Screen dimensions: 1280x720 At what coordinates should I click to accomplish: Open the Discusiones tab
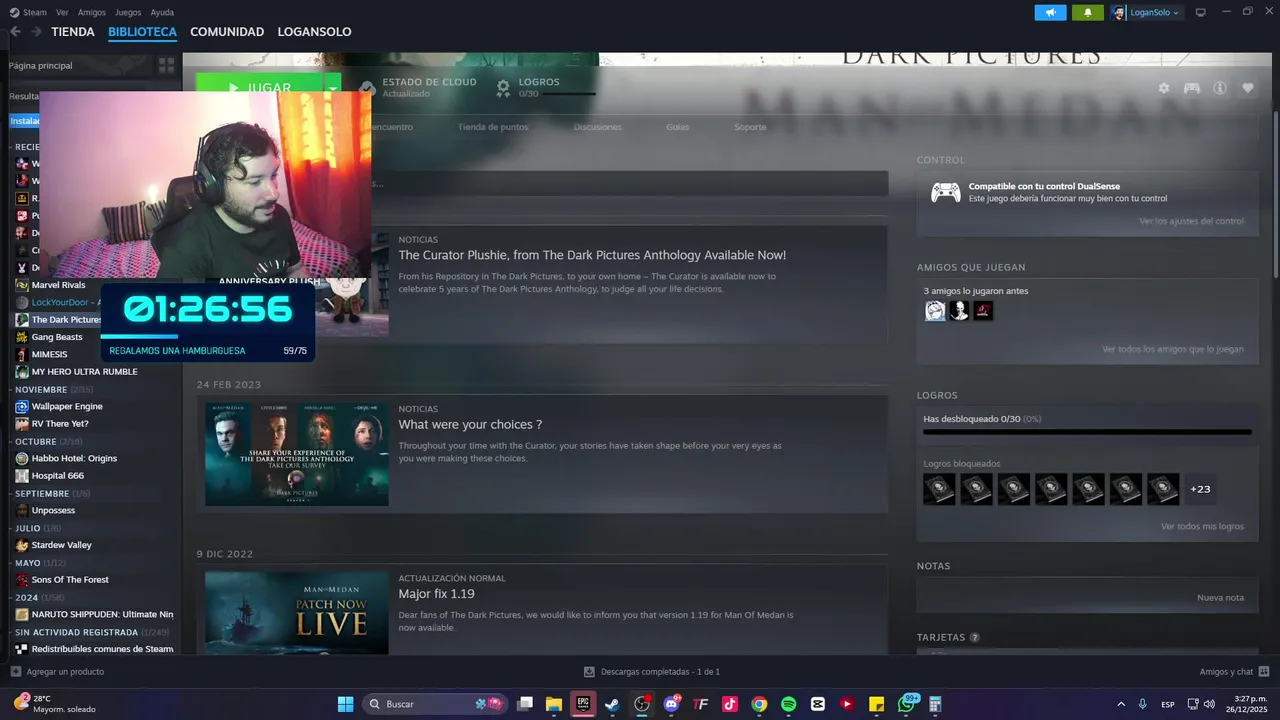597,127
